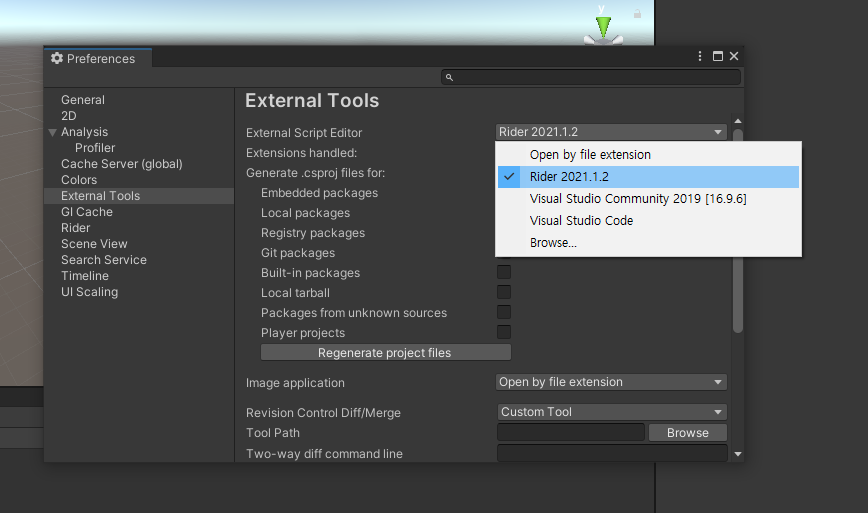Open Rider preferences page
Image resolution: width=868 pixels, height=513 pixels.
pyautogui.click(x=75, y=228)
